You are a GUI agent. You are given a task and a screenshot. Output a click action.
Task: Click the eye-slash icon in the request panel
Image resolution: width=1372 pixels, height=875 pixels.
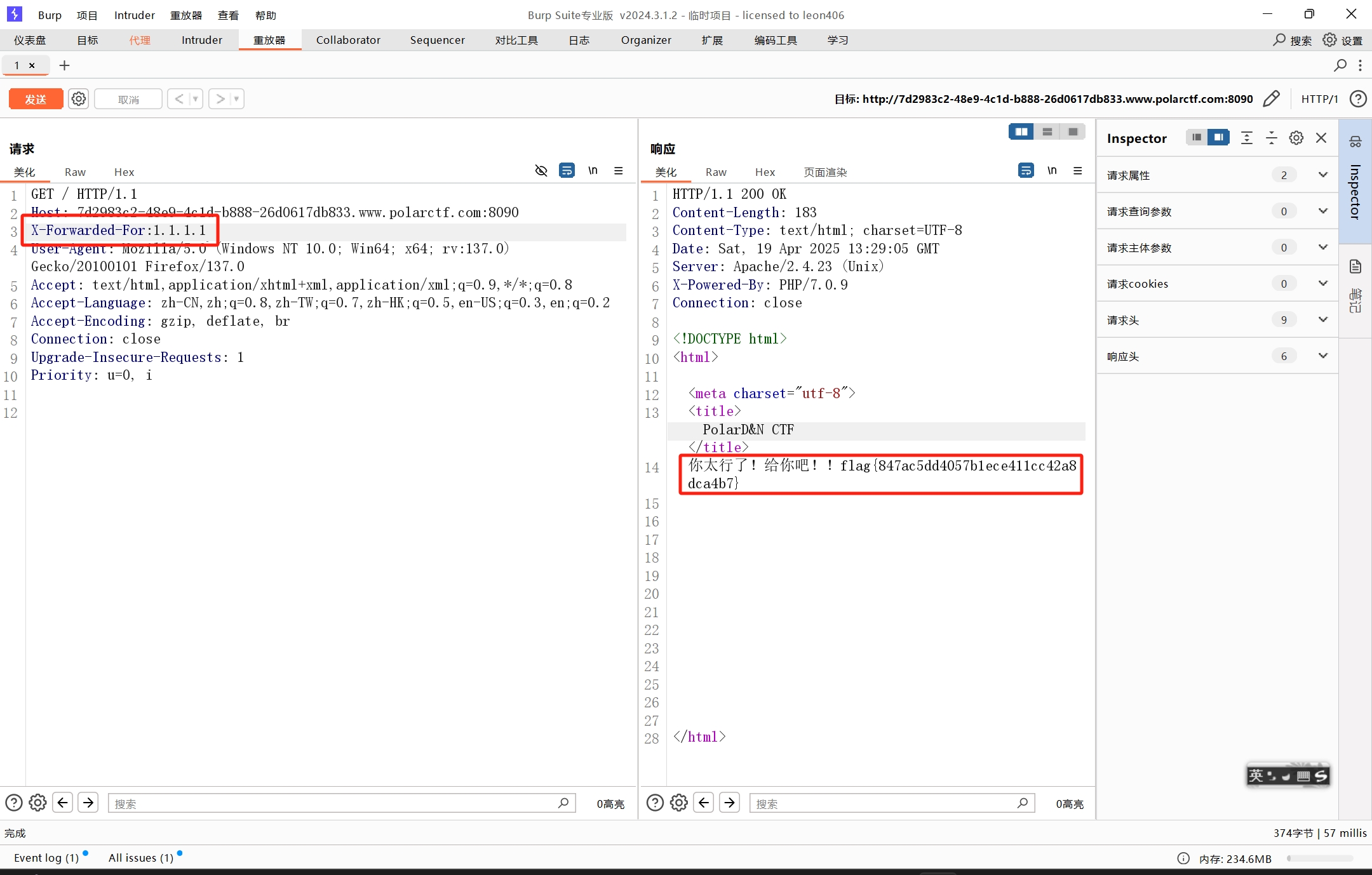[x=541, y=171]
